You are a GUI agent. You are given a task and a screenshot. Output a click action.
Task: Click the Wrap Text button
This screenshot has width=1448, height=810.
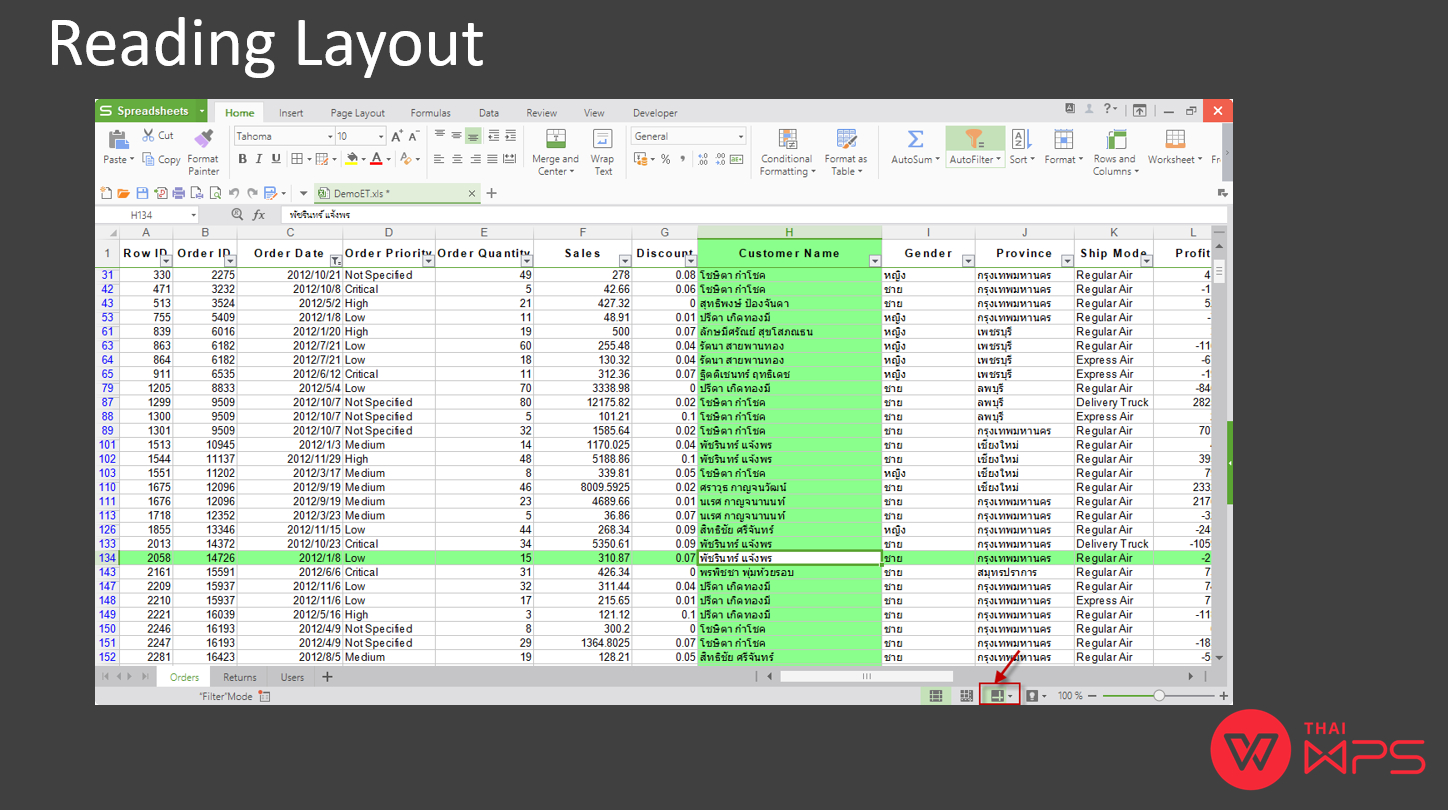coord(602,152)
